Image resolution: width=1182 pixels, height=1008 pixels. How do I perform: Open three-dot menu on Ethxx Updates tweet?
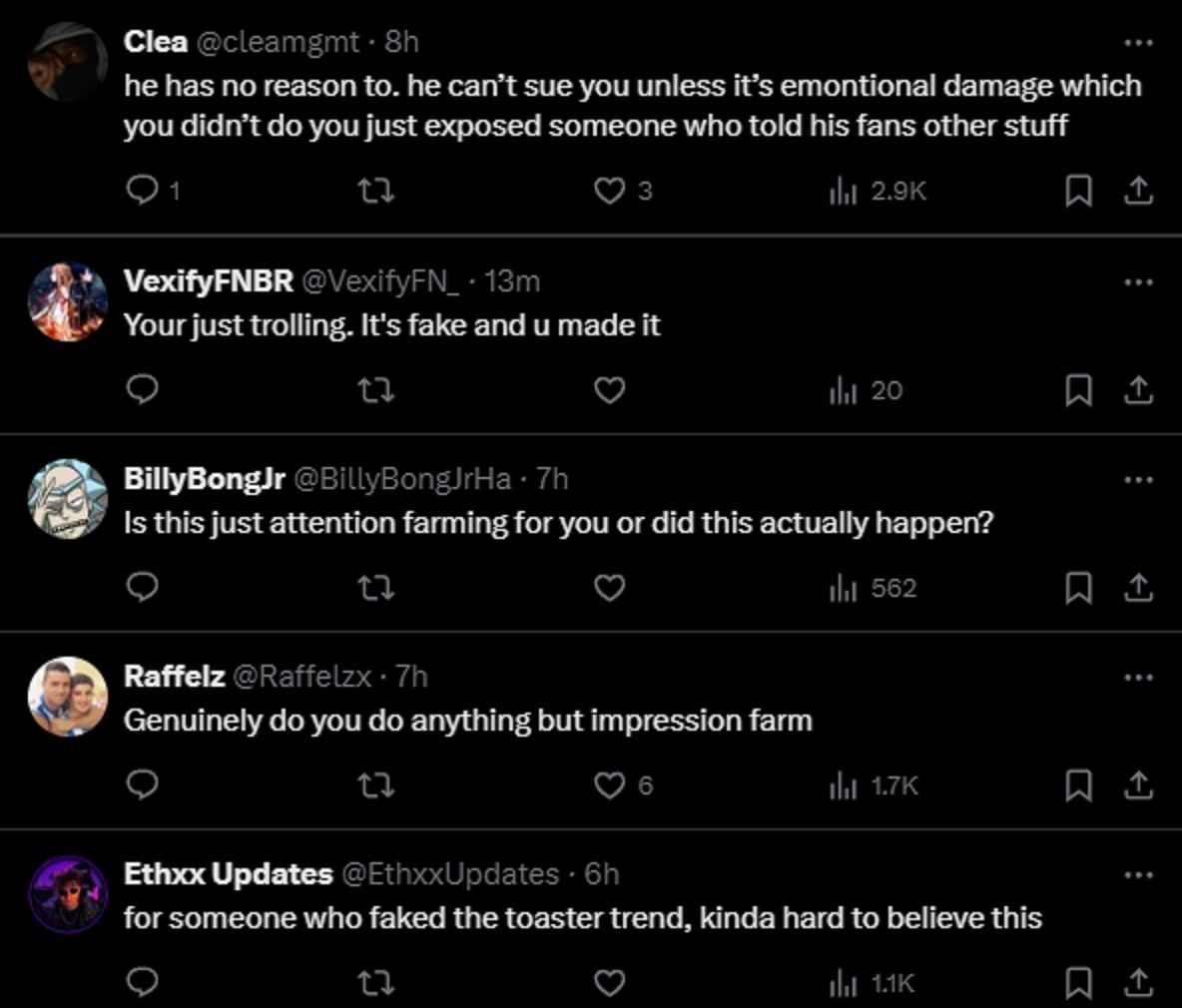[x=1138, y=875]
